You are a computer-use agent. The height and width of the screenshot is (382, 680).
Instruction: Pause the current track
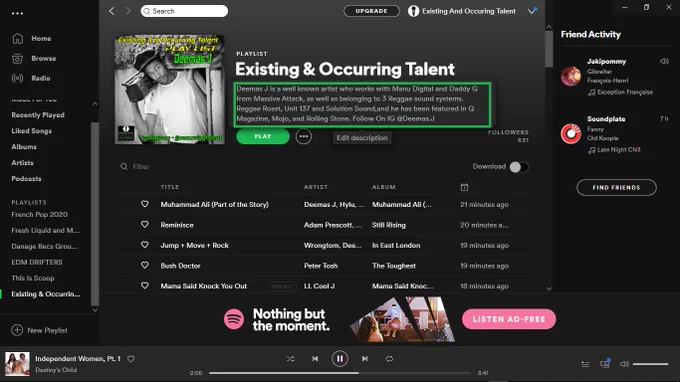(x=340, y=359)
